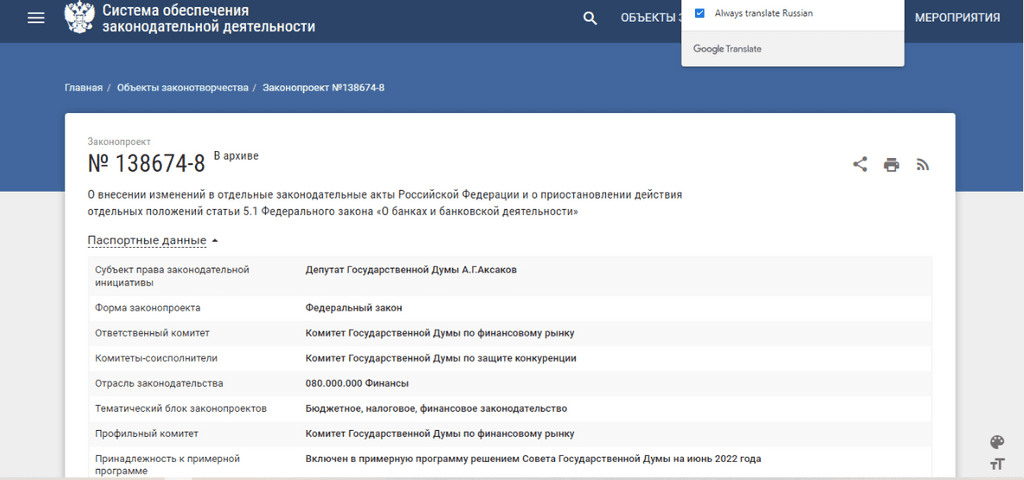Open the ОБЪЕКТЫ menu item
This screenshot has width=1024, height=480.
click(650, 18)
